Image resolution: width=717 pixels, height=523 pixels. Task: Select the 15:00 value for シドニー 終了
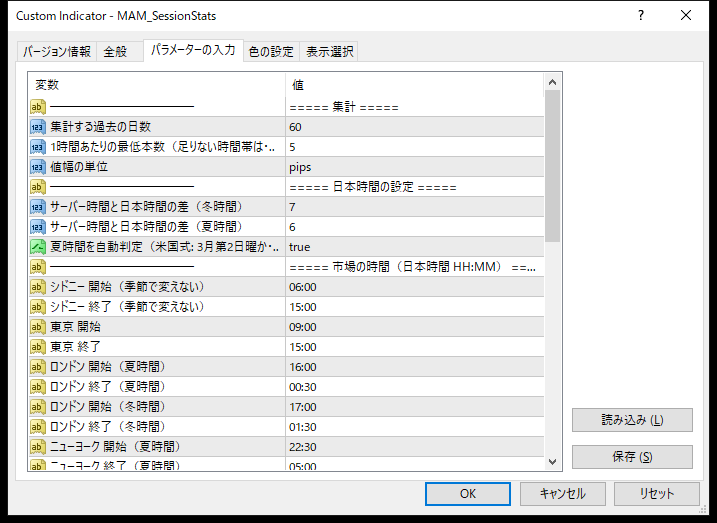coord(415,307)
